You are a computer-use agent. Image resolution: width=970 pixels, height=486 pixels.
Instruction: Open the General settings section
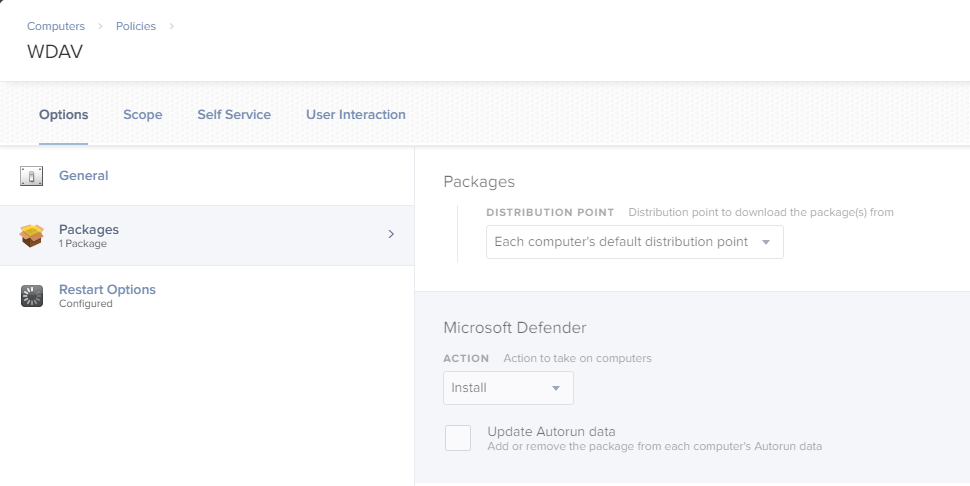pos(83,176)
